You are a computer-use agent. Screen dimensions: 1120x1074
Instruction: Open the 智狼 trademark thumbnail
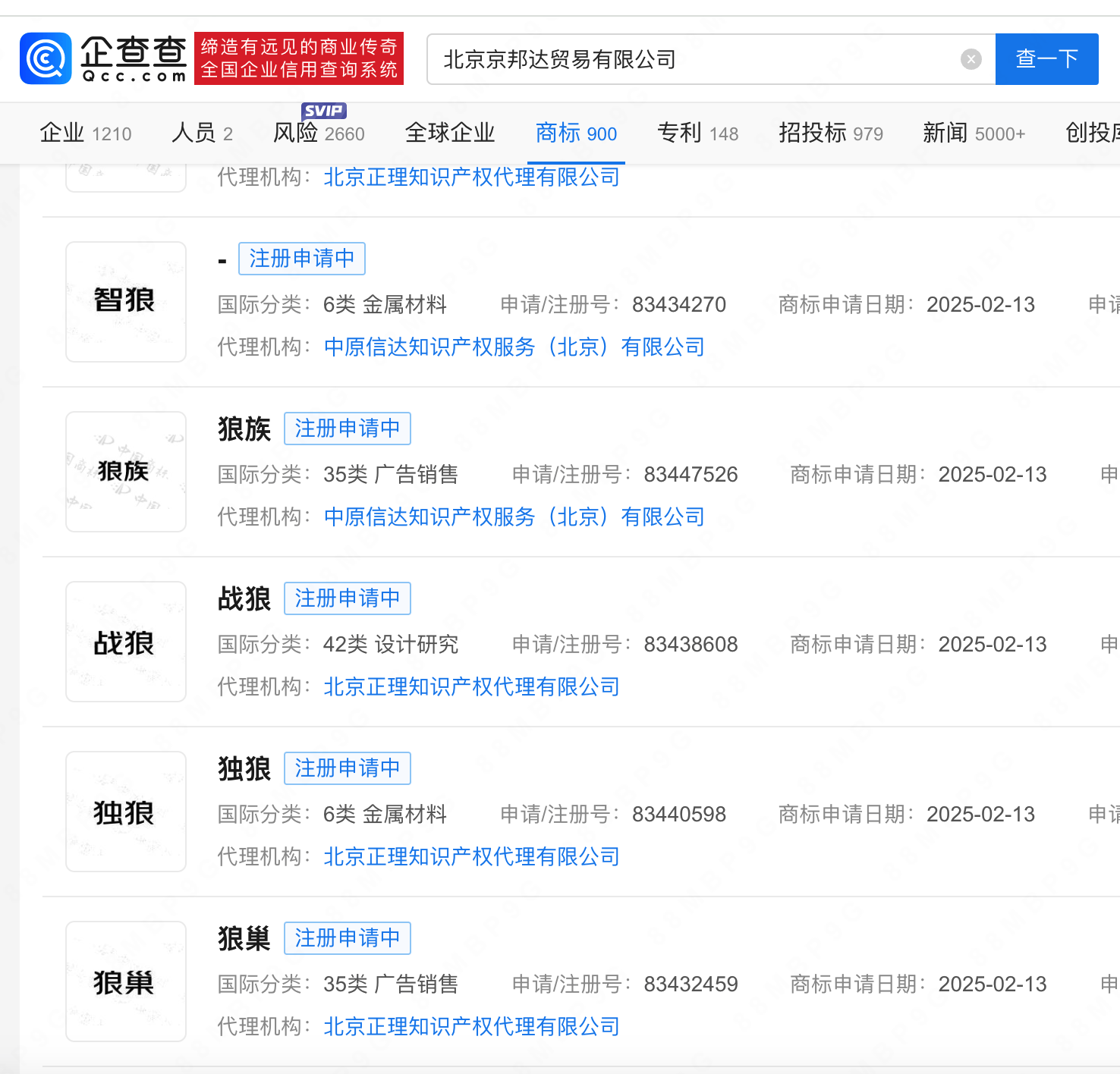[x=126, y=302]
